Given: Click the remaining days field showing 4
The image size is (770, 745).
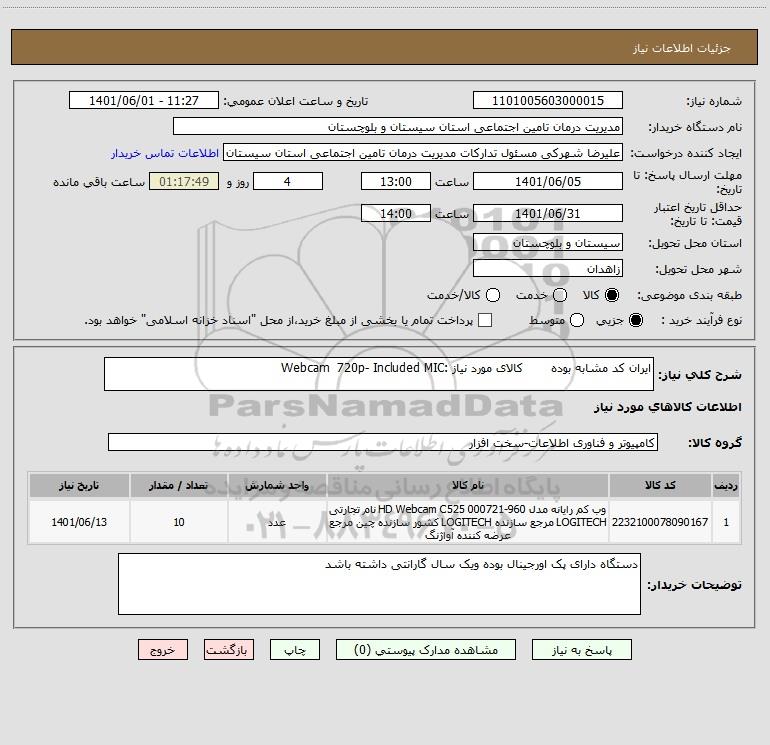Looking at the screenshot, I should (x=287, y=181).
